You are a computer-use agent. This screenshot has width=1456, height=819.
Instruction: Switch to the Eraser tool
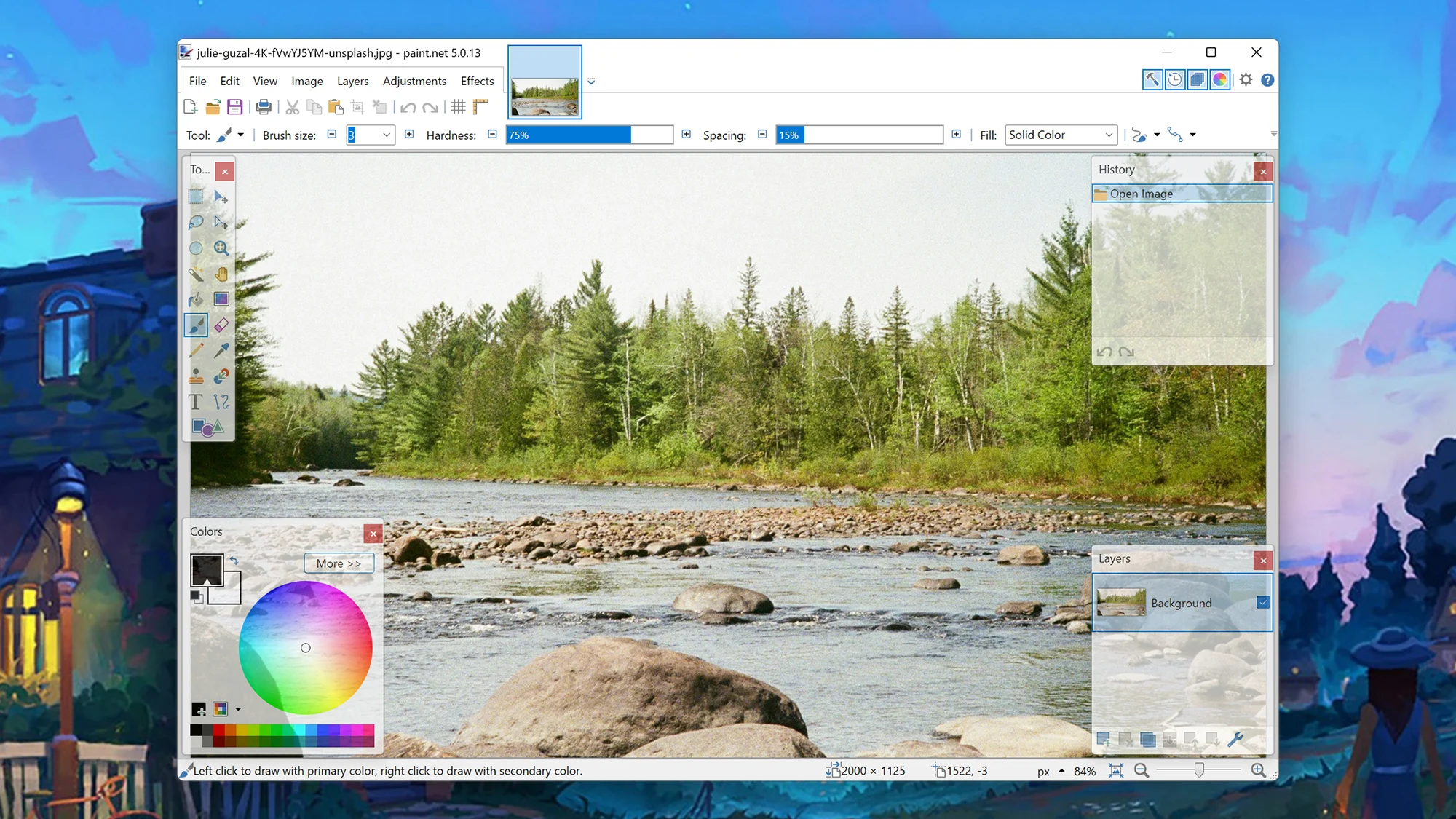tap(222, 325)
